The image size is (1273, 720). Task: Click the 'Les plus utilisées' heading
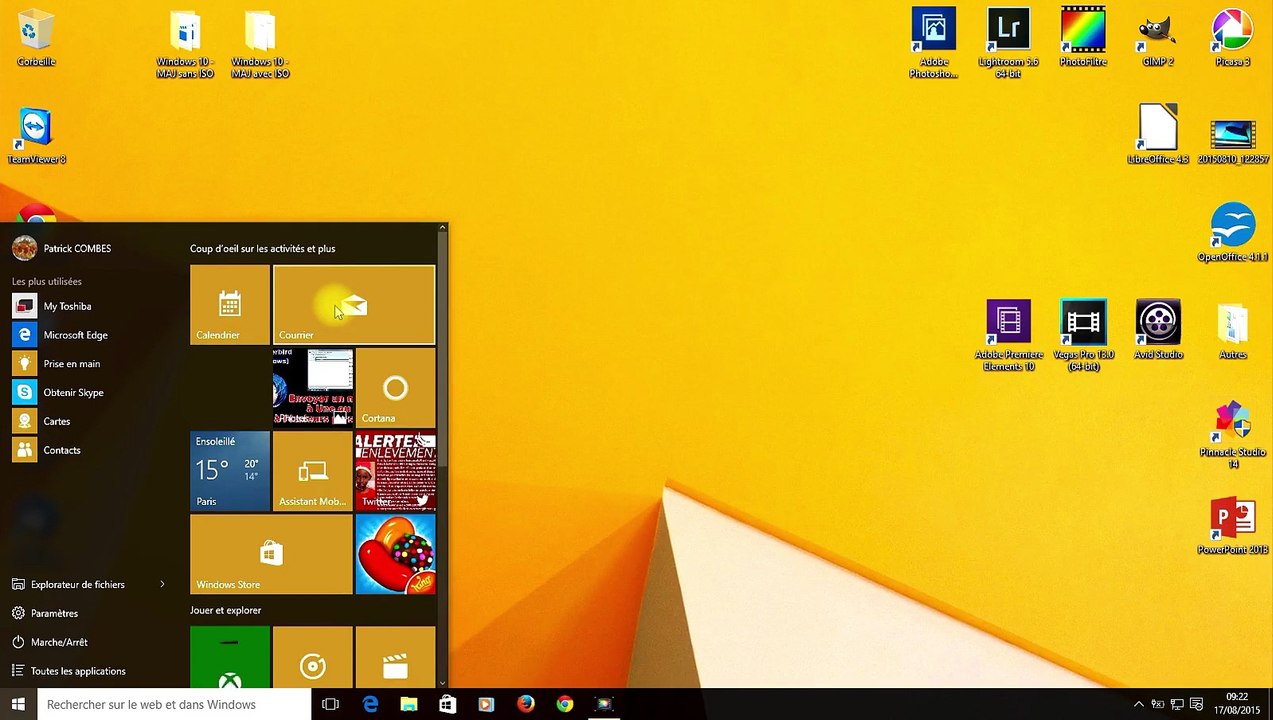coord(47,281)
